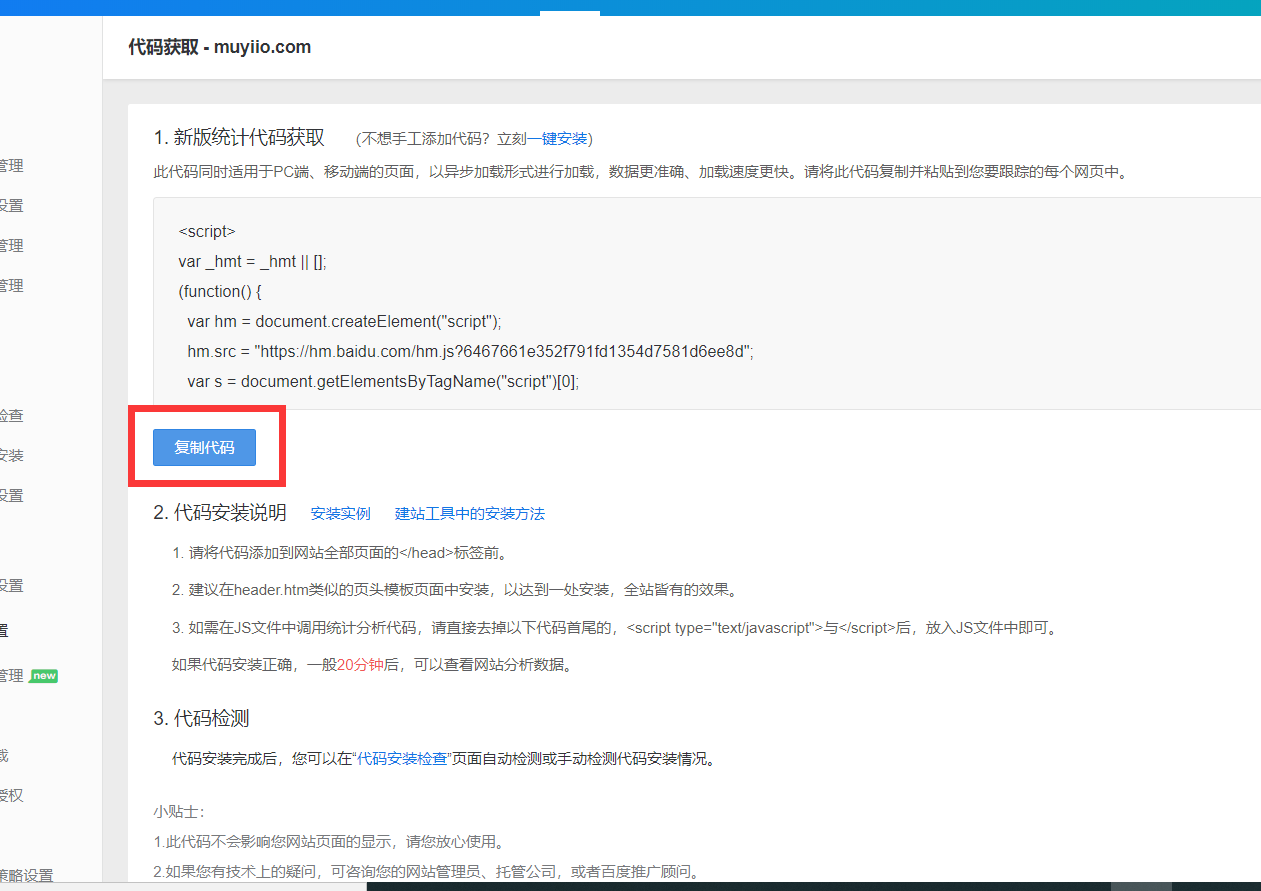Click the hm.src baidu URL line
This screenshot has width=1261, height=891.
pos(470,351)
